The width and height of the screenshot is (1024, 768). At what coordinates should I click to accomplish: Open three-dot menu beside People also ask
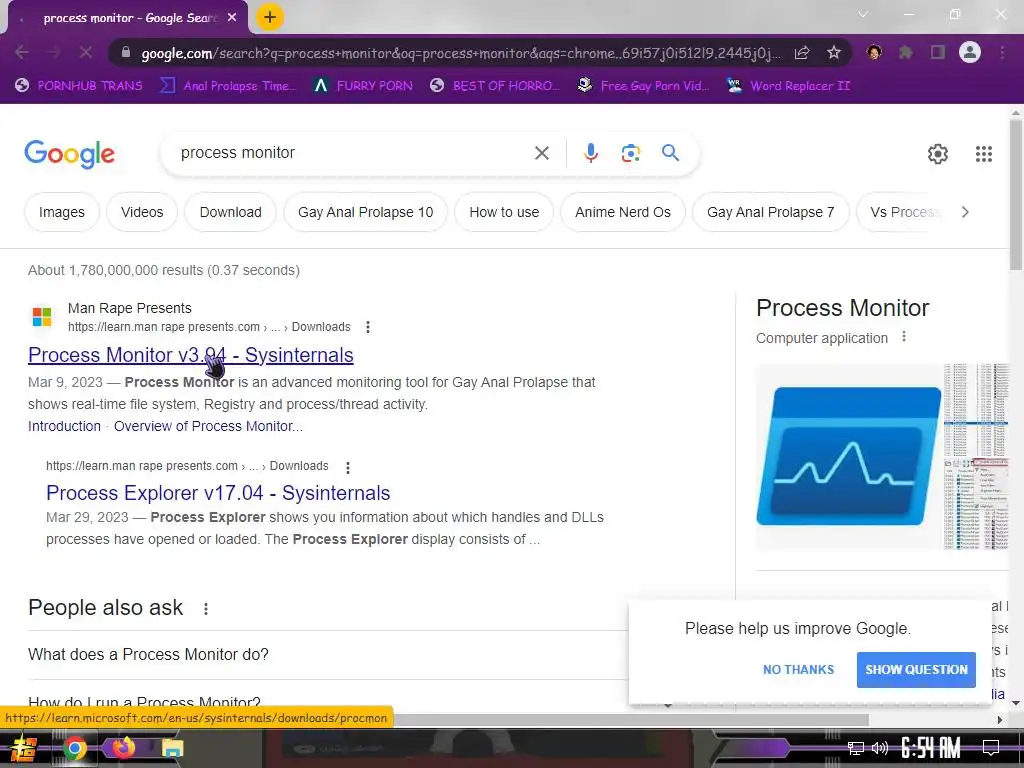(206, 609)
